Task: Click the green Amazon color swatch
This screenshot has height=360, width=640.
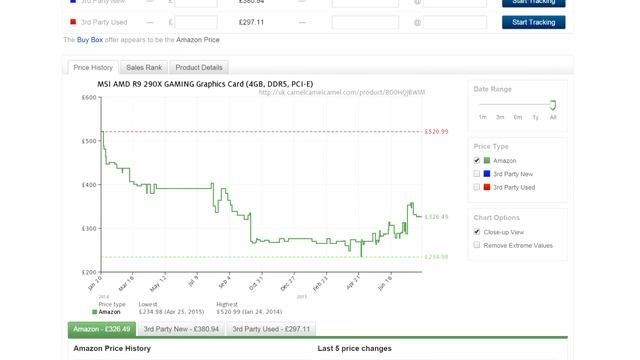Action: point(487,160)
